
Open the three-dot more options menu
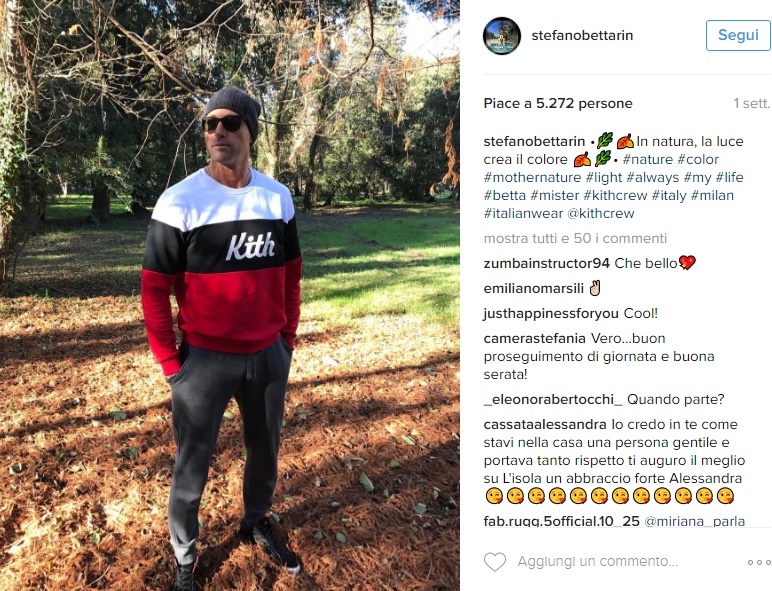pos(759,562)
